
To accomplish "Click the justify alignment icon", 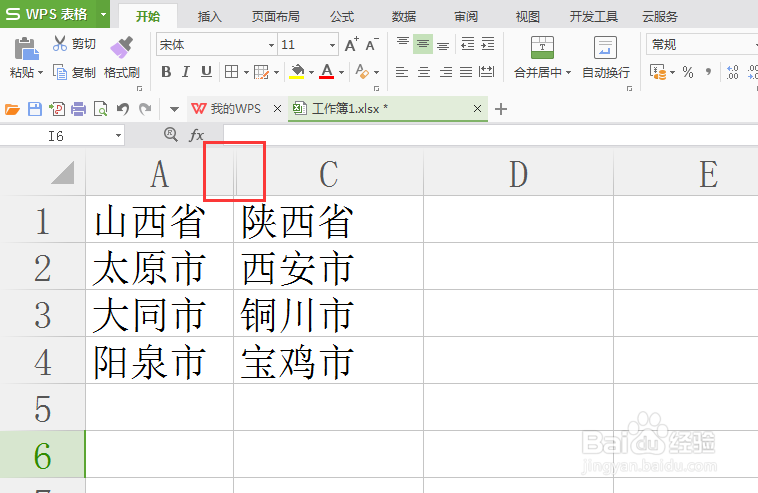I will (x=466, y=72).
